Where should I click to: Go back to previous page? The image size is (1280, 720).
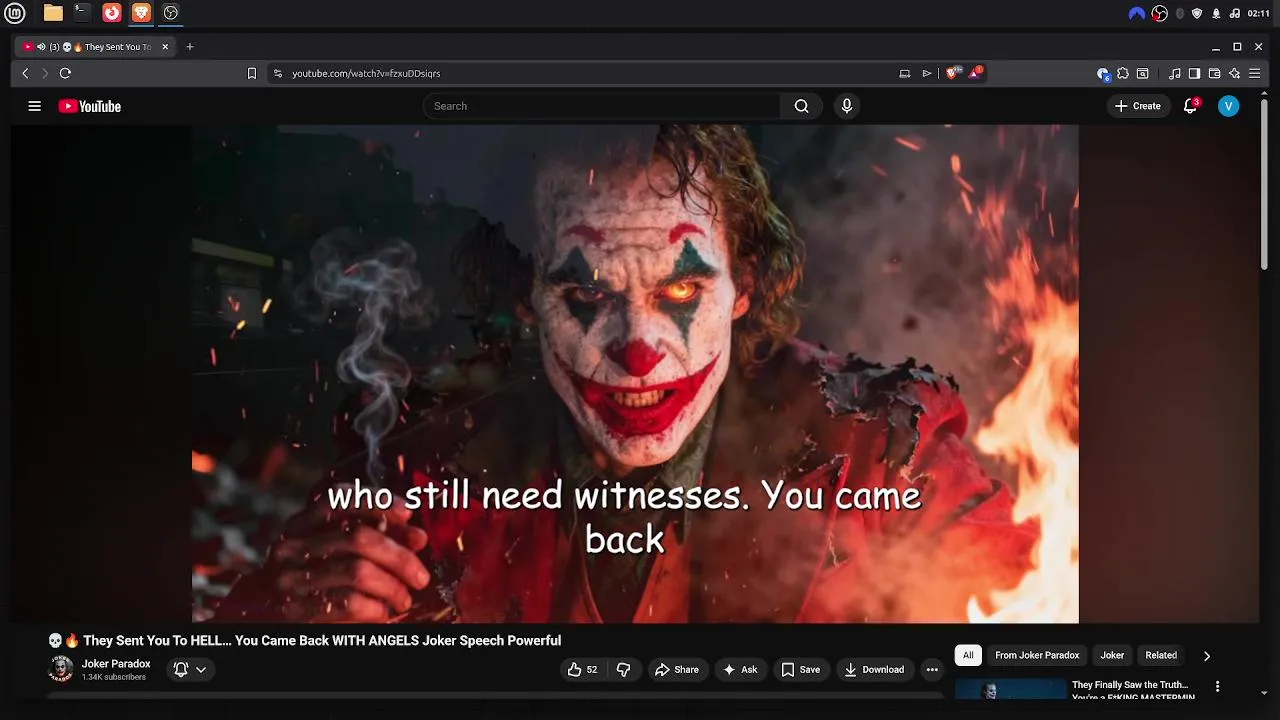26,73
